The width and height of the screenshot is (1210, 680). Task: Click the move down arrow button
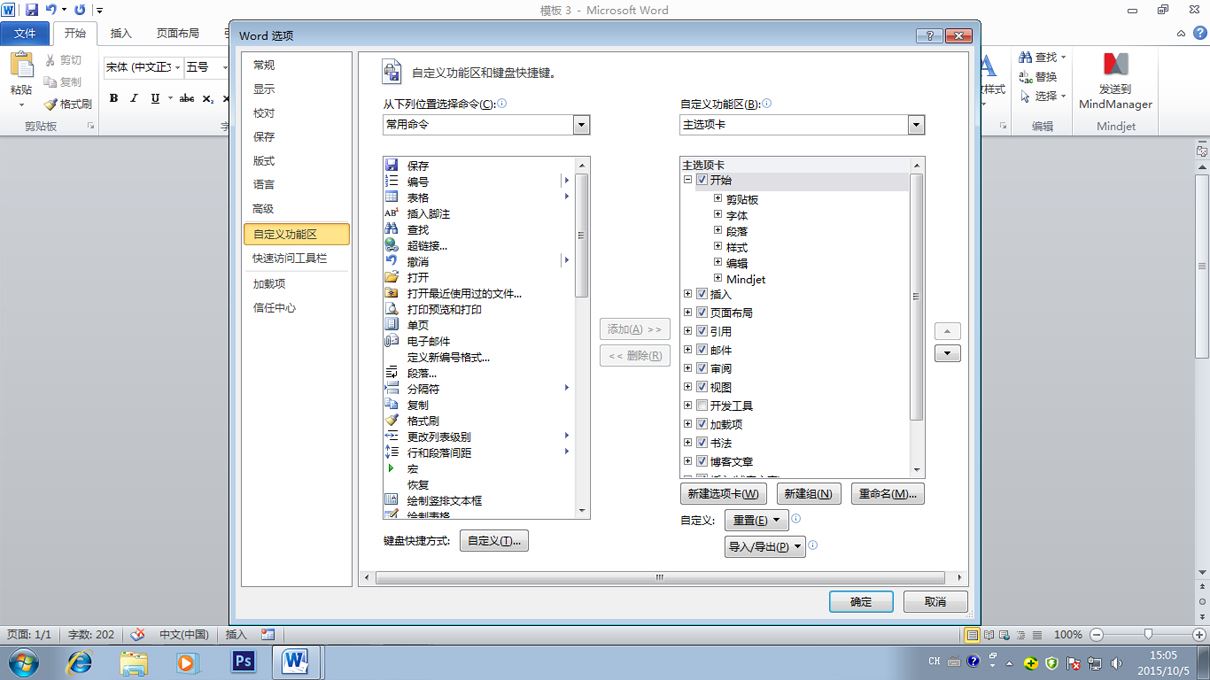pyautogui.click(x=947, y=353)
